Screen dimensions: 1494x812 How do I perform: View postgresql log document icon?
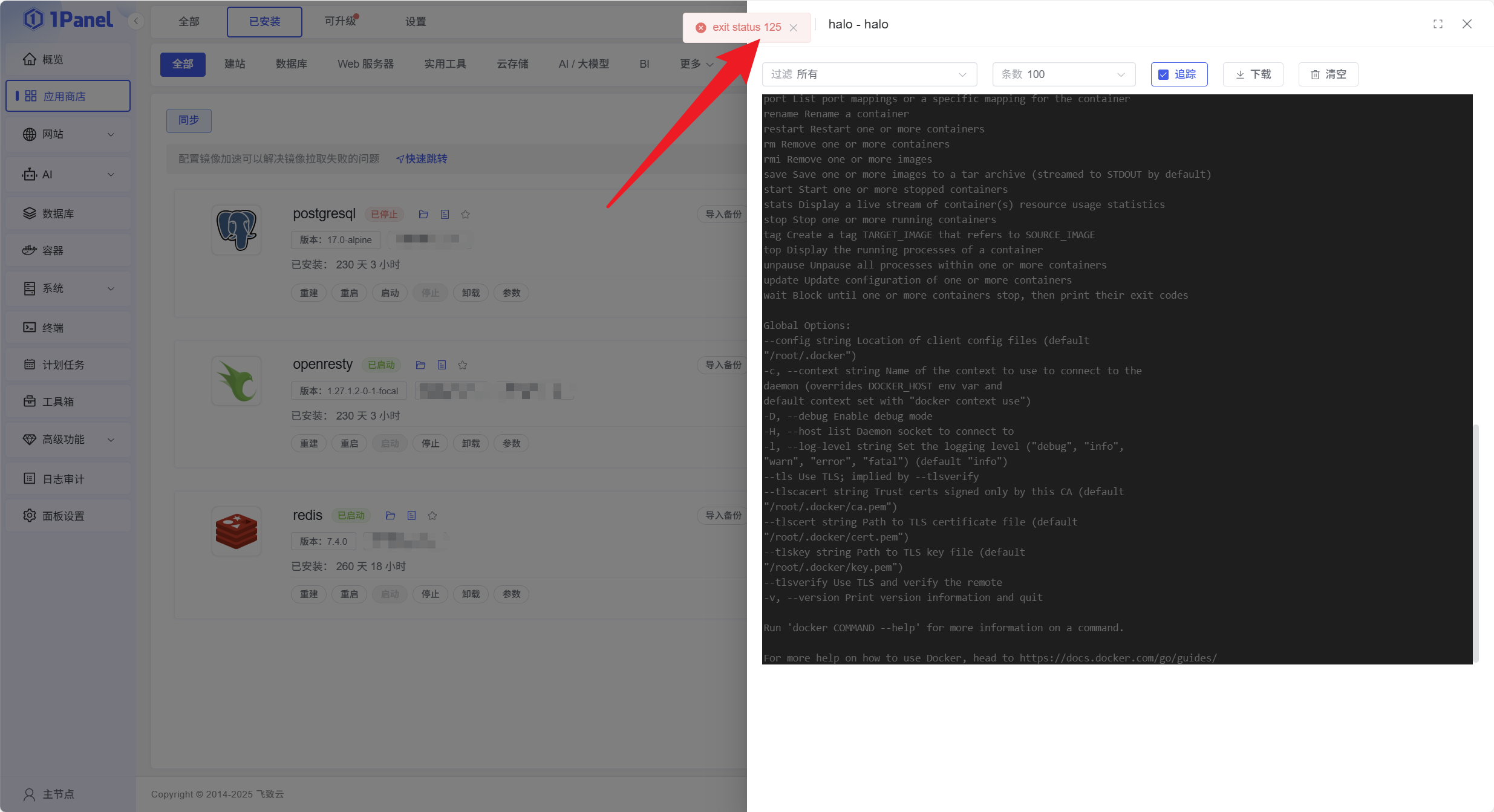point(445,215)
